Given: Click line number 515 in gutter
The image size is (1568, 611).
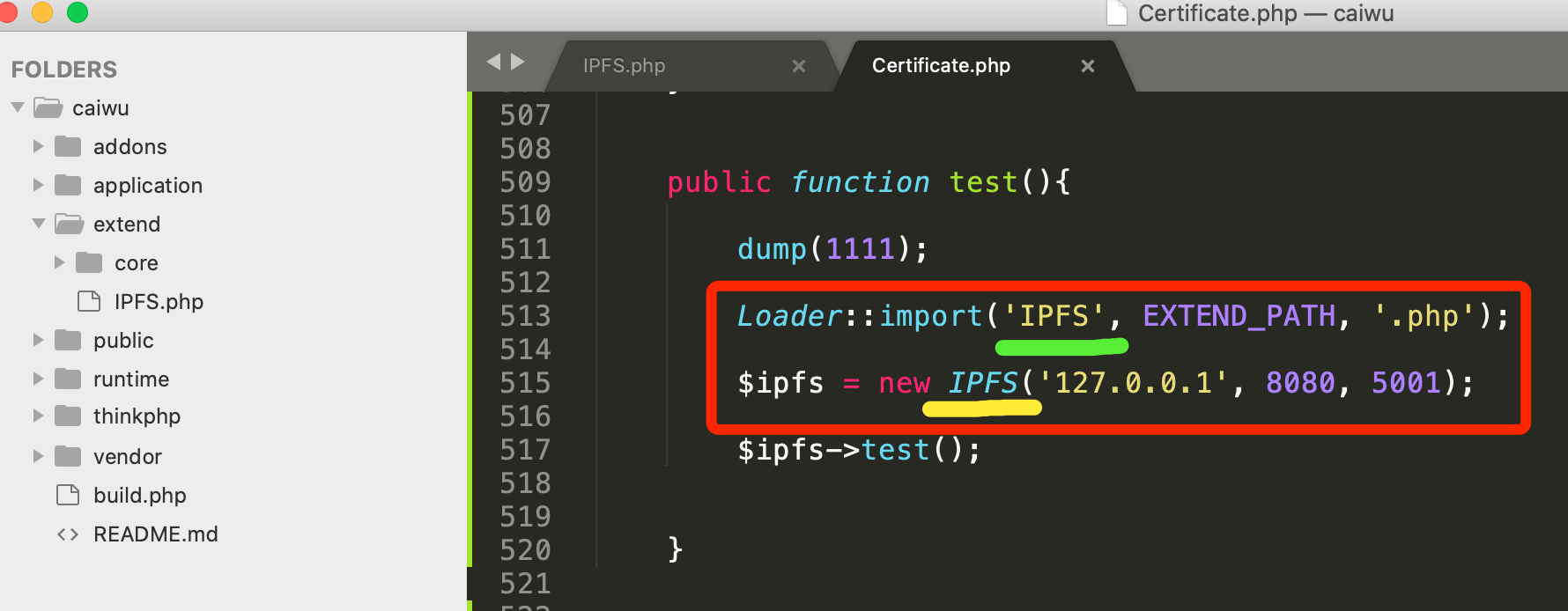Looking at the screenshot, I should [x=525, y=382].
